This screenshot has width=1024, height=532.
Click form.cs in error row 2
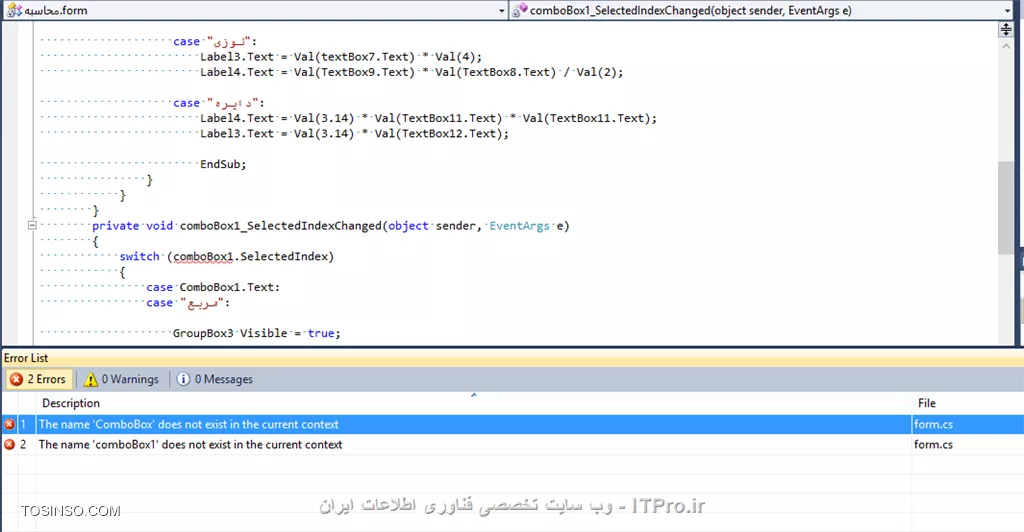pyautogui.click(x=933, y=445)
